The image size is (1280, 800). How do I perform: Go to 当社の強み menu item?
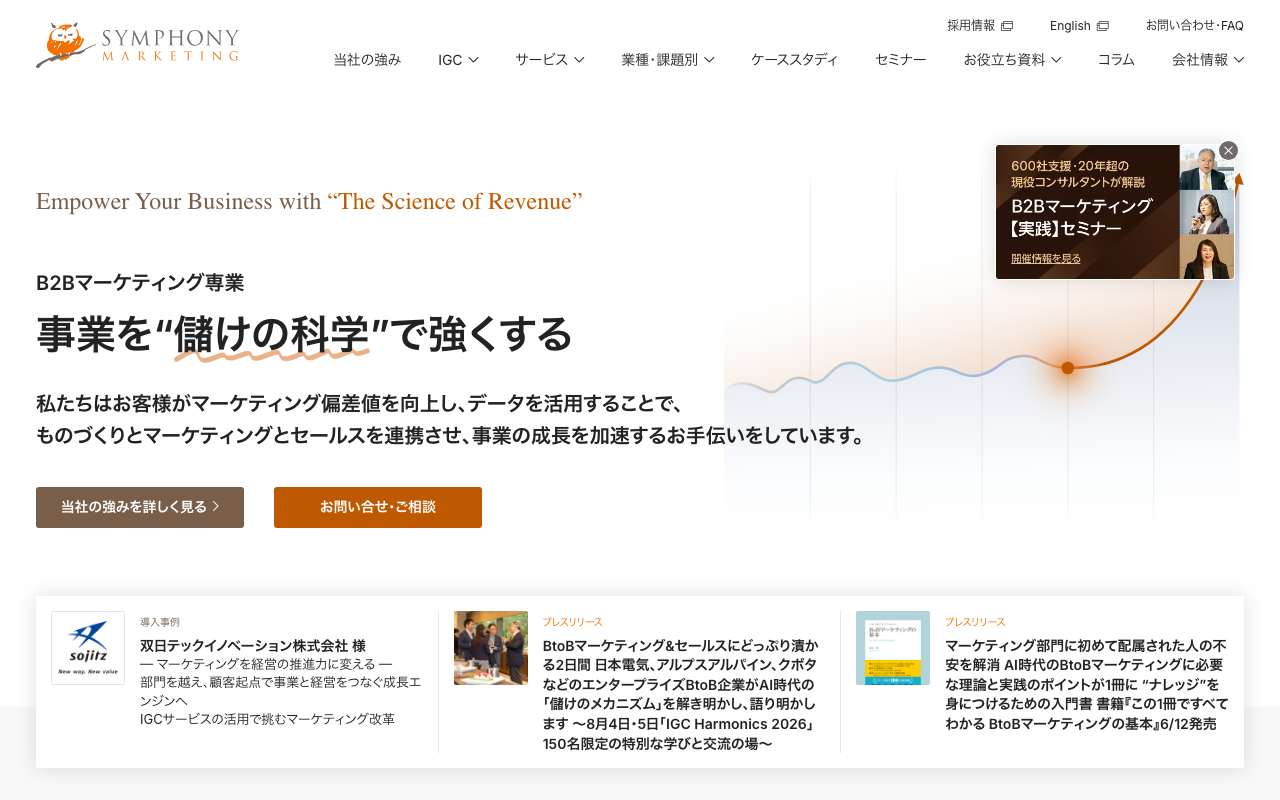pyautogui.click(x=367, y=60)
